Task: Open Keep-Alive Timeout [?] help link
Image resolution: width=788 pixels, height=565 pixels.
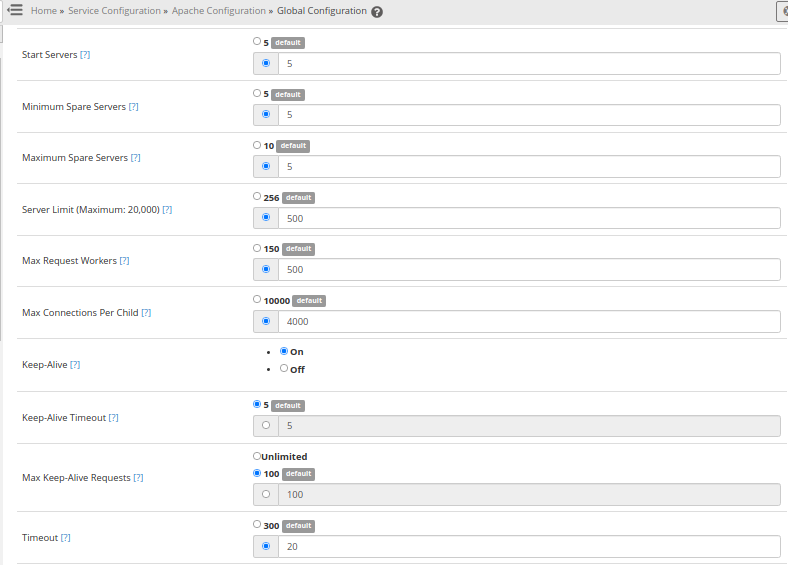Action: pyautogui.click(x=114, y=417)
